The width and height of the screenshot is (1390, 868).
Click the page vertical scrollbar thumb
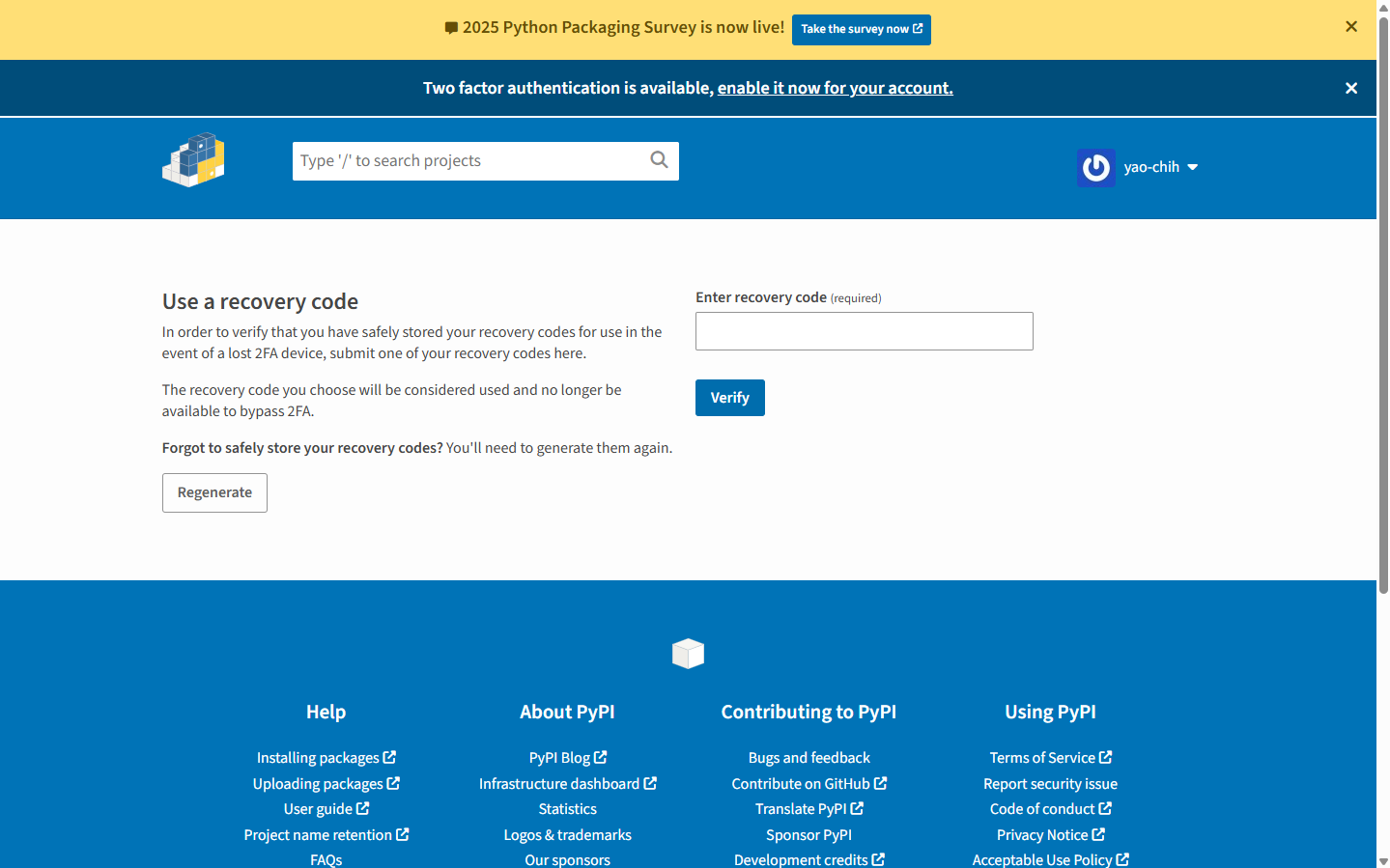point(1383,304)
